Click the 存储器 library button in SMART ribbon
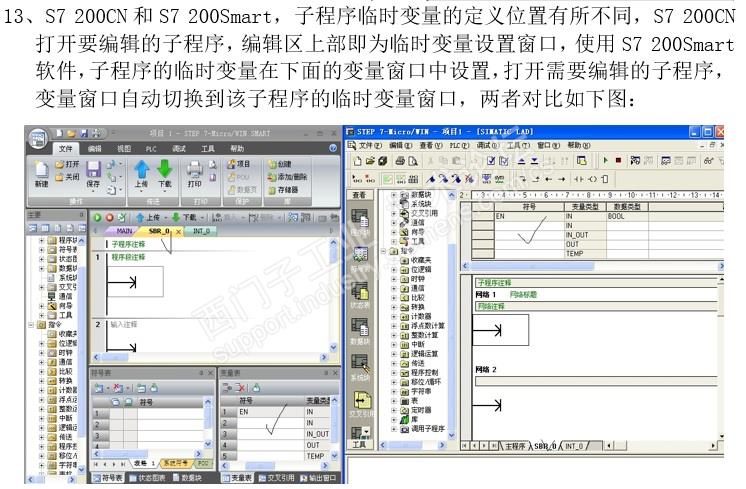This screenshot has width=746, height=489. tap(284, 190)
